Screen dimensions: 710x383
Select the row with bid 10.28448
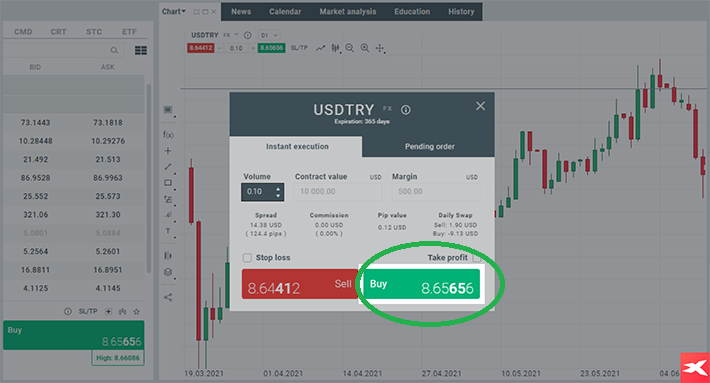click(x=74, y=141)
